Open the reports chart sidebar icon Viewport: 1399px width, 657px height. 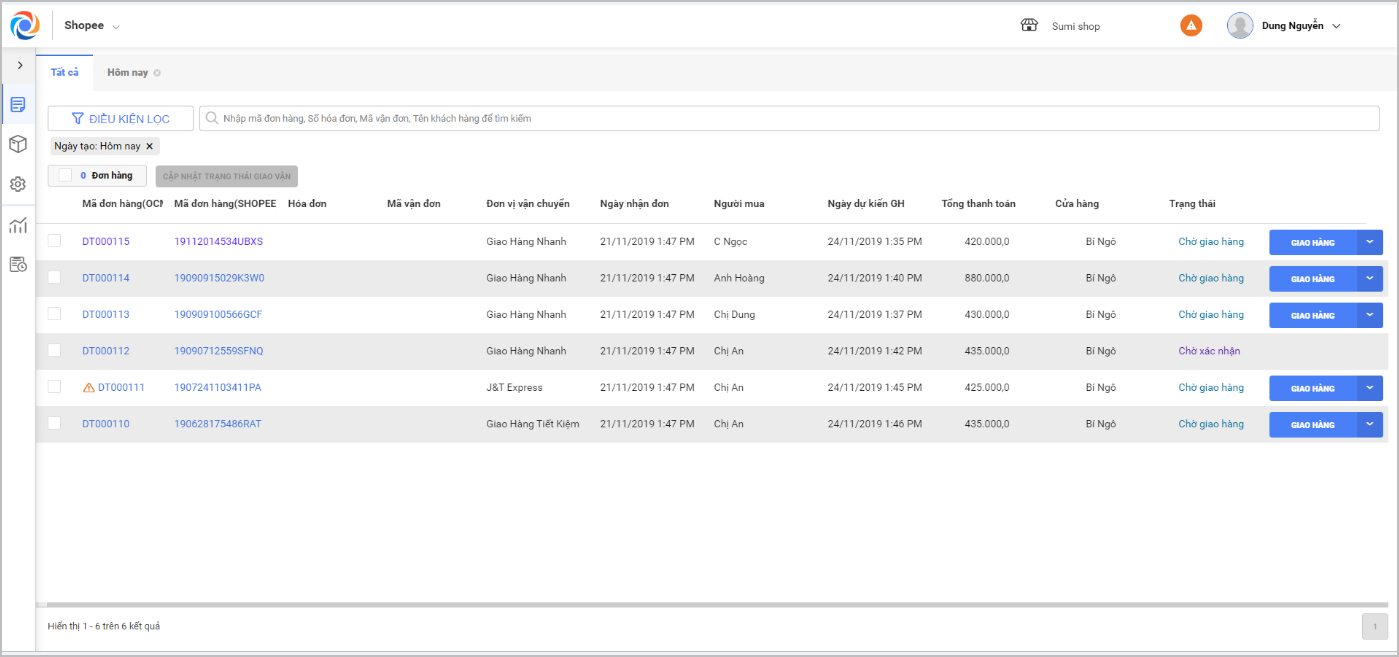(18, 225)
